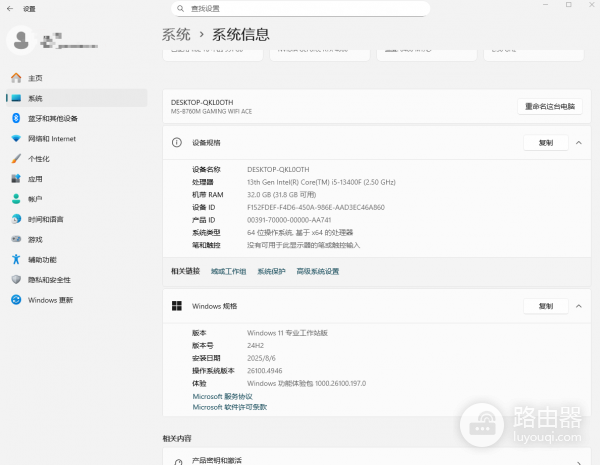Image resolution: width=600 pixels, height=465 pixels.
Task: Copy device specifications with 复制 button
Action: [x=546, y=143]
